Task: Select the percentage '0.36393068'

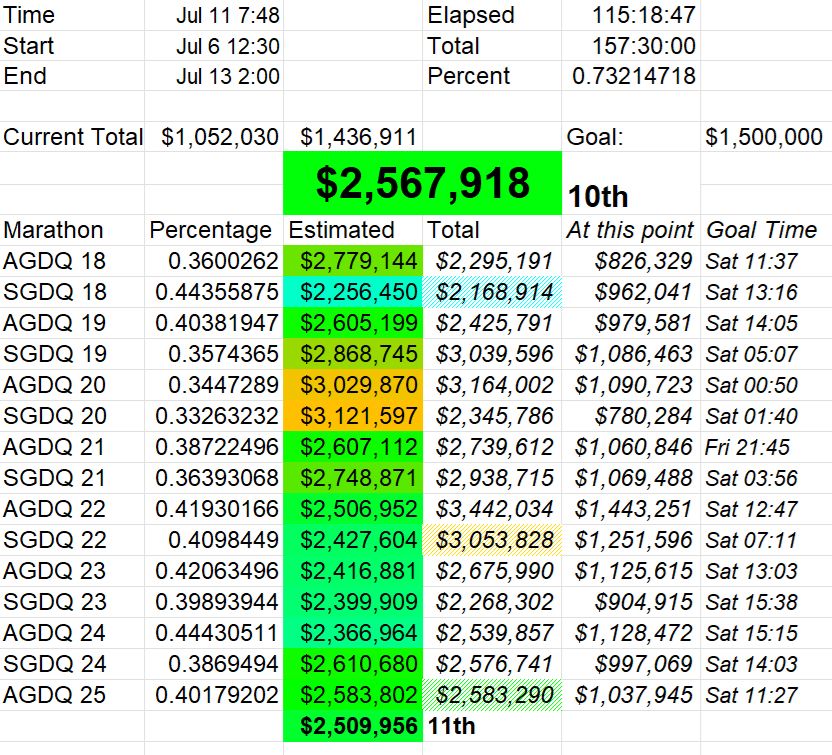Action: [214, 478]
